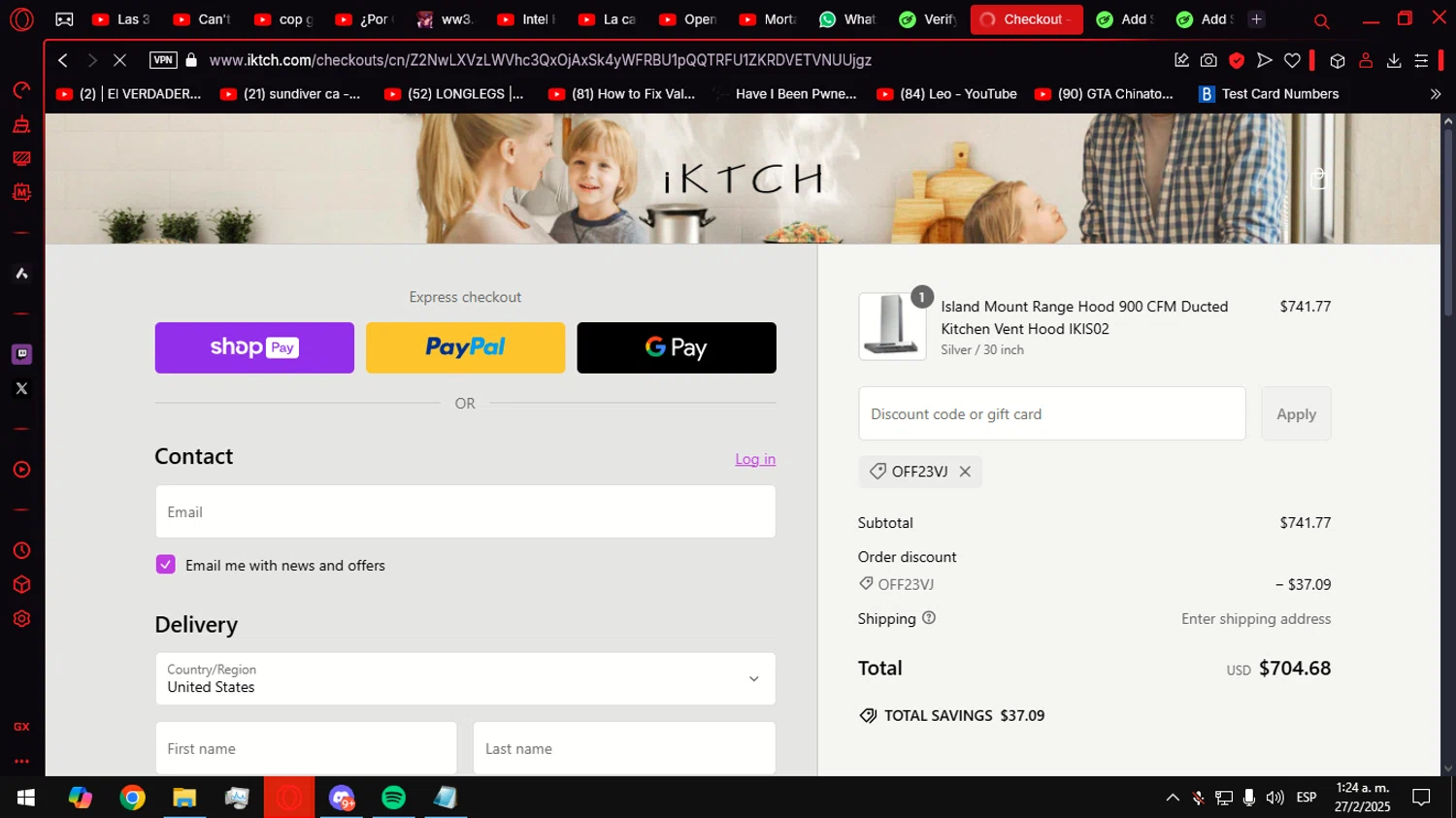The height and width of the screenshot is (818, 1456).
Task: Open the downloads arrow icon
Action: coord(1394,60)
